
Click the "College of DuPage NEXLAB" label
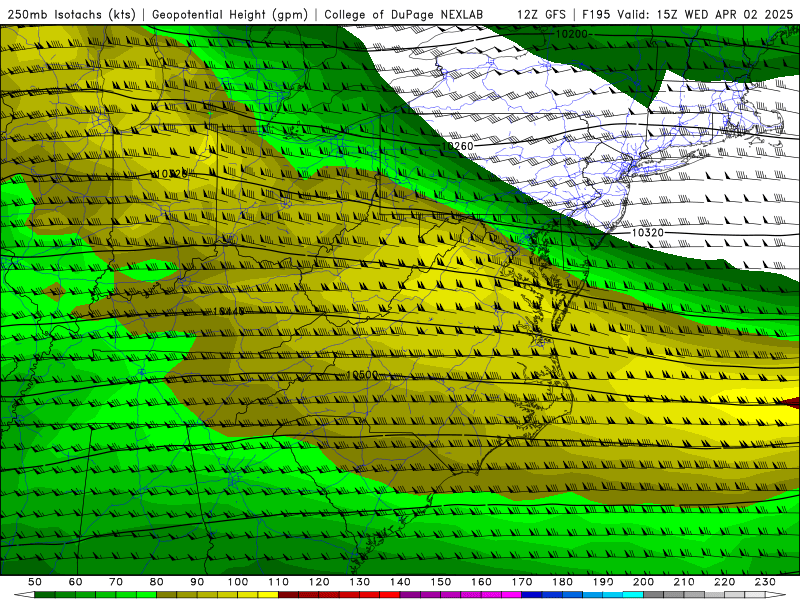tap(403, 15)
